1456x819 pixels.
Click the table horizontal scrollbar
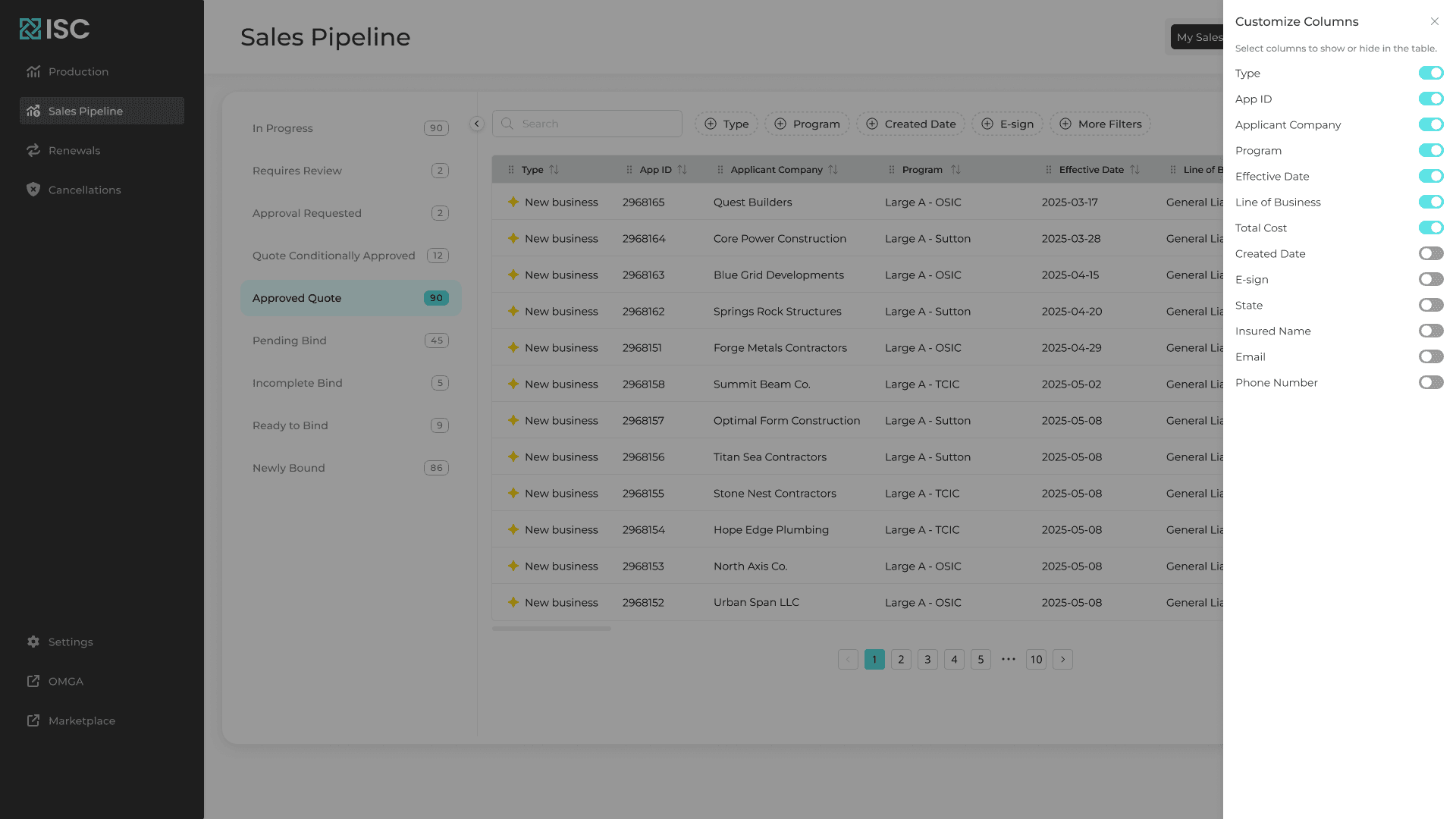click(551, 629)
